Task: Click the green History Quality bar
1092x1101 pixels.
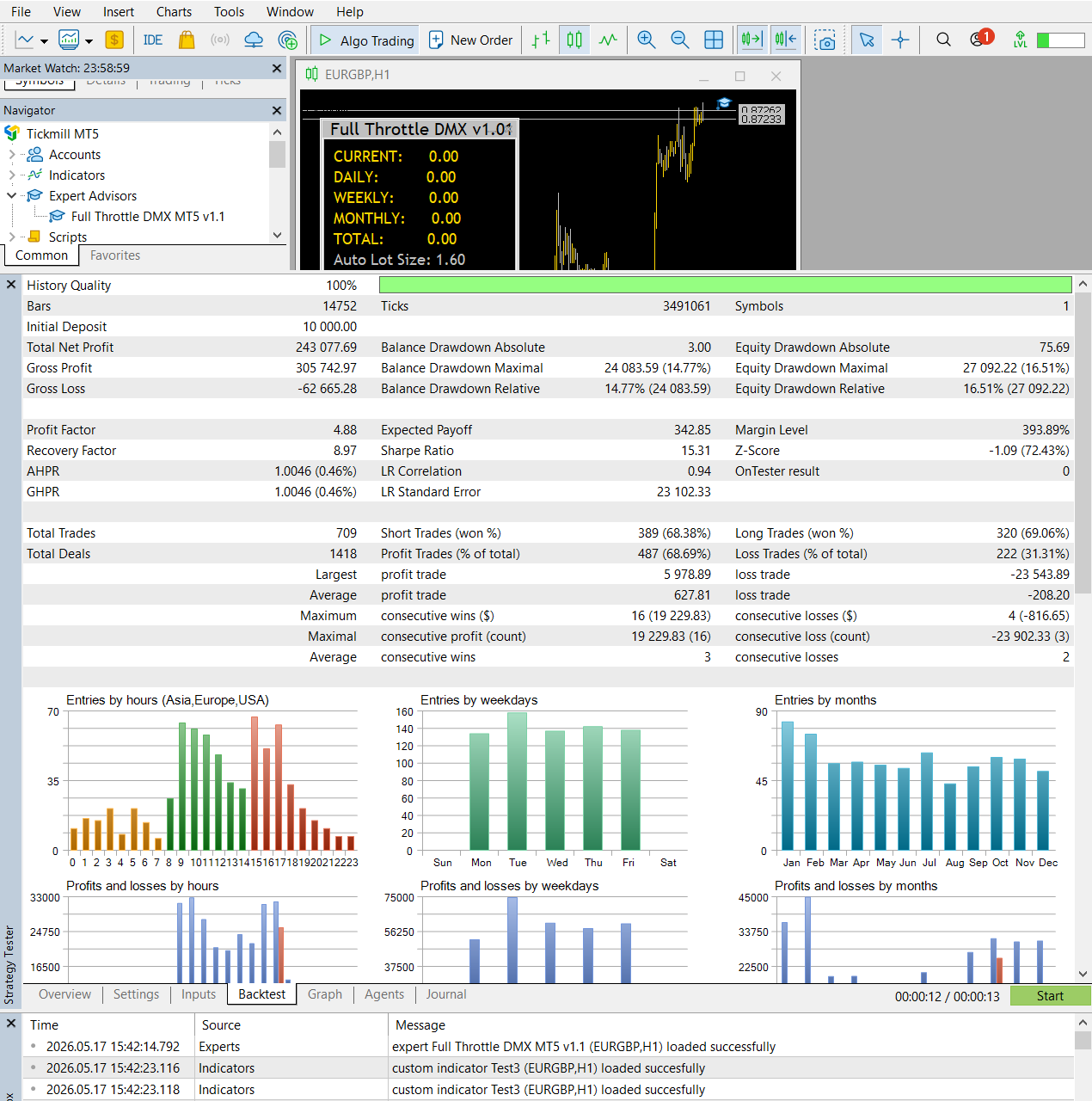Action: 725,285
